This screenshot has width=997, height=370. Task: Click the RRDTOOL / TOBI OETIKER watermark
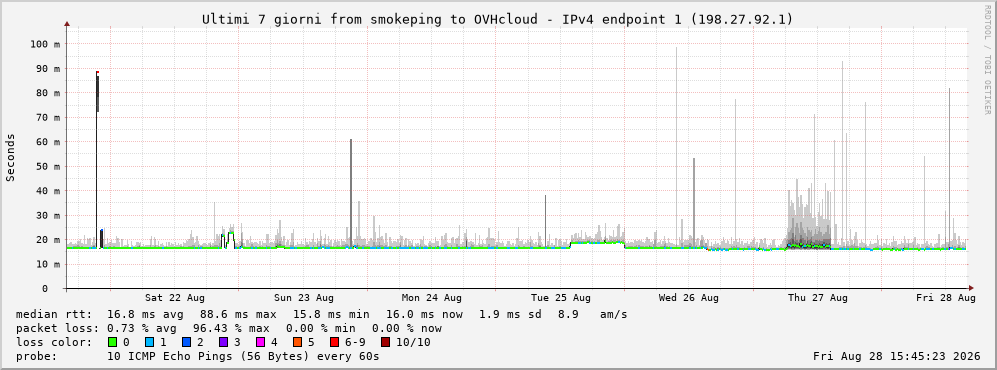point(987,60)
